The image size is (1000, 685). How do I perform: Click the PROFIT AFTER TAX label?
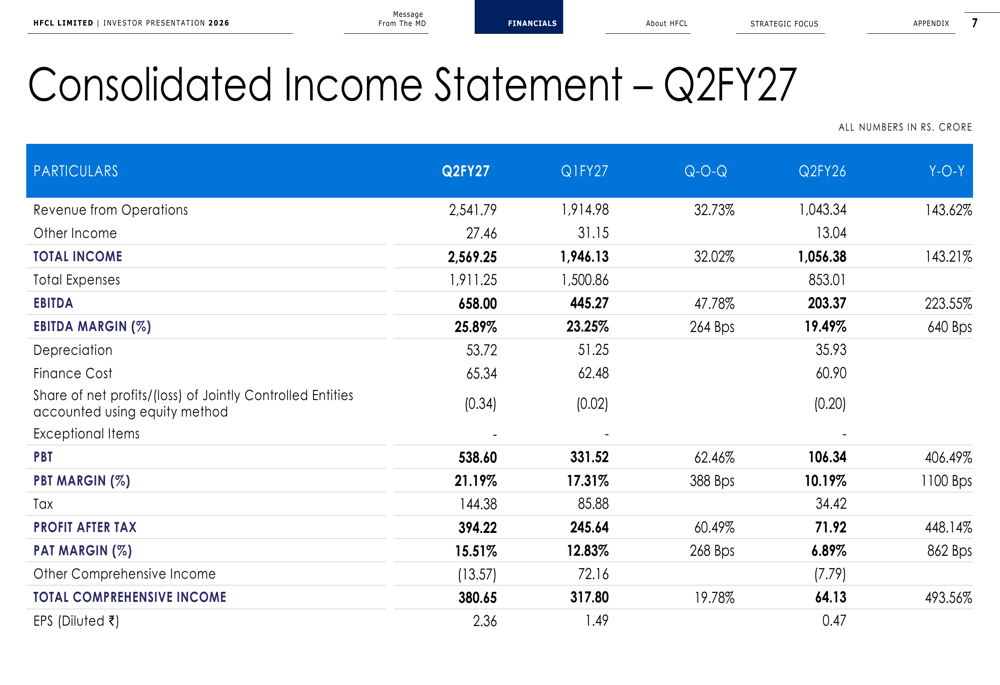[x=85, y=527]
